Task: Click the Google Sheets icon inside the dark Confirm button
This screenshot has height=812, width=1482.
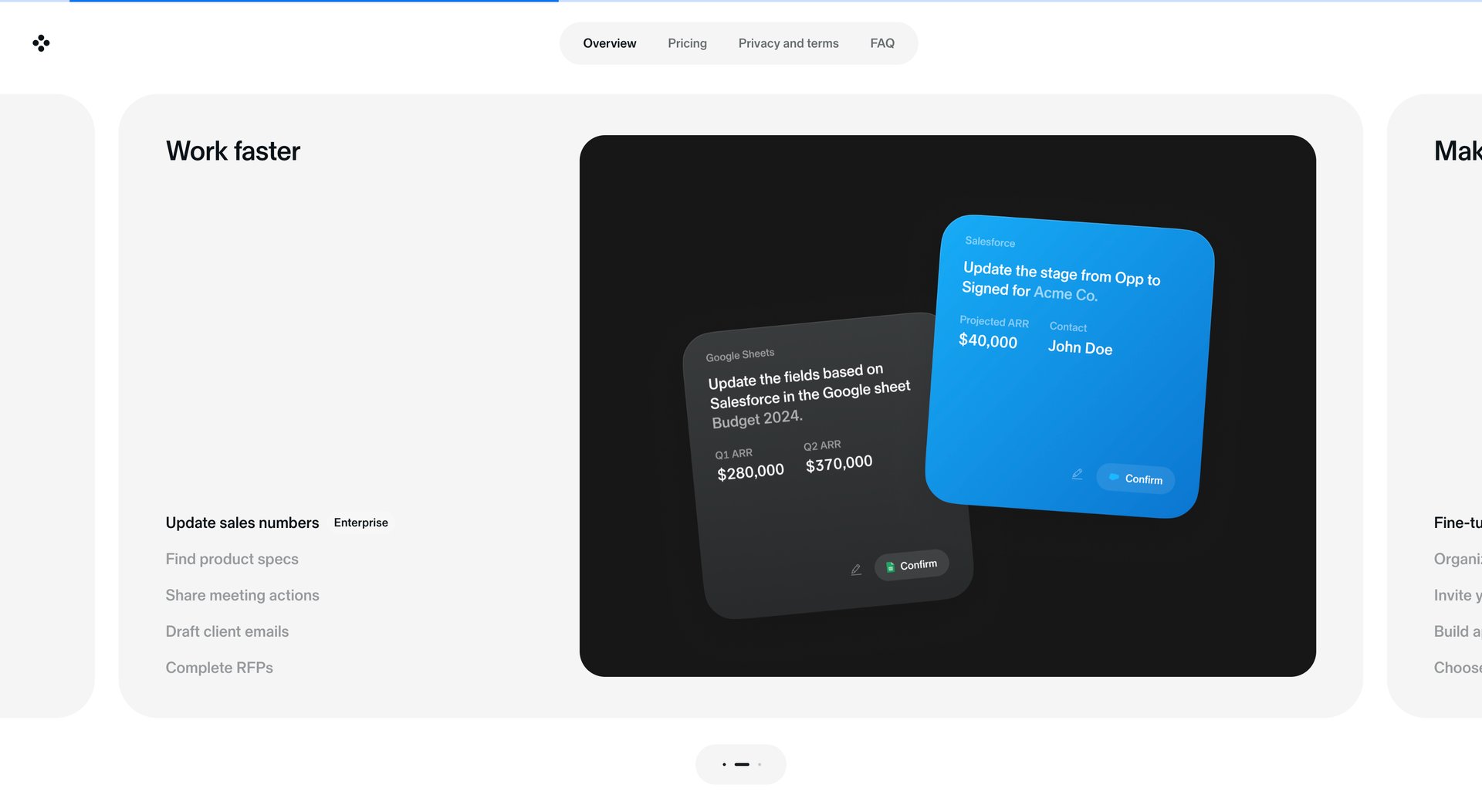Action: [890, 565]
